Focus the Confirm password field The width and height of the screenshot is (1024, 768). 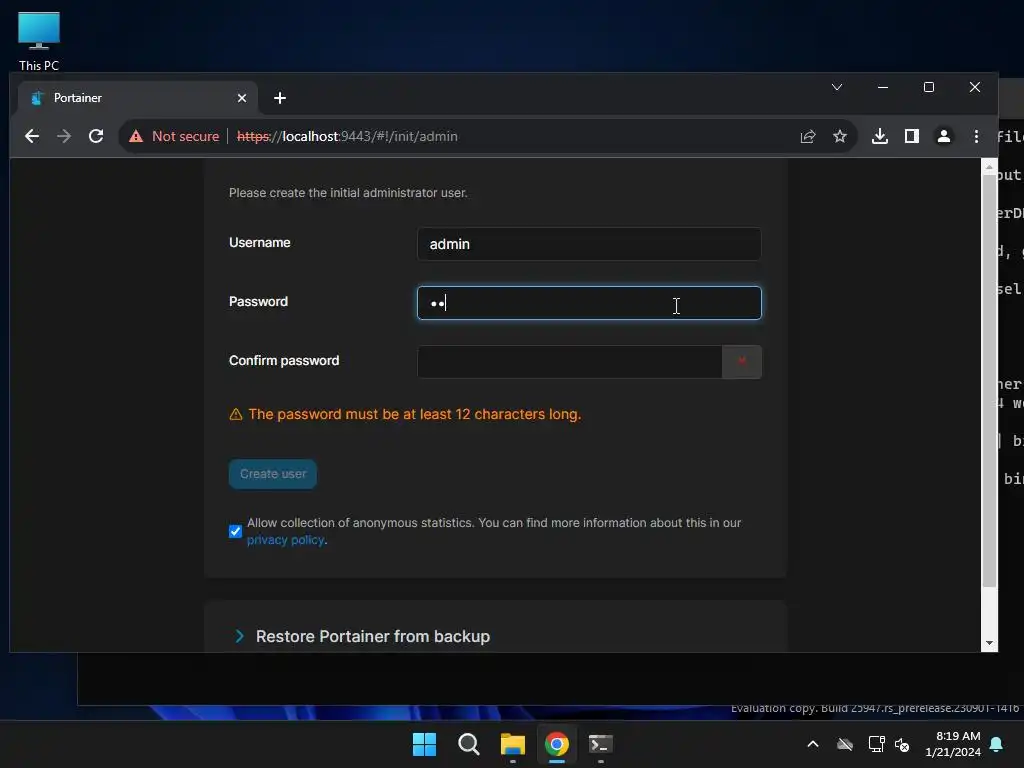coord(569,362)
